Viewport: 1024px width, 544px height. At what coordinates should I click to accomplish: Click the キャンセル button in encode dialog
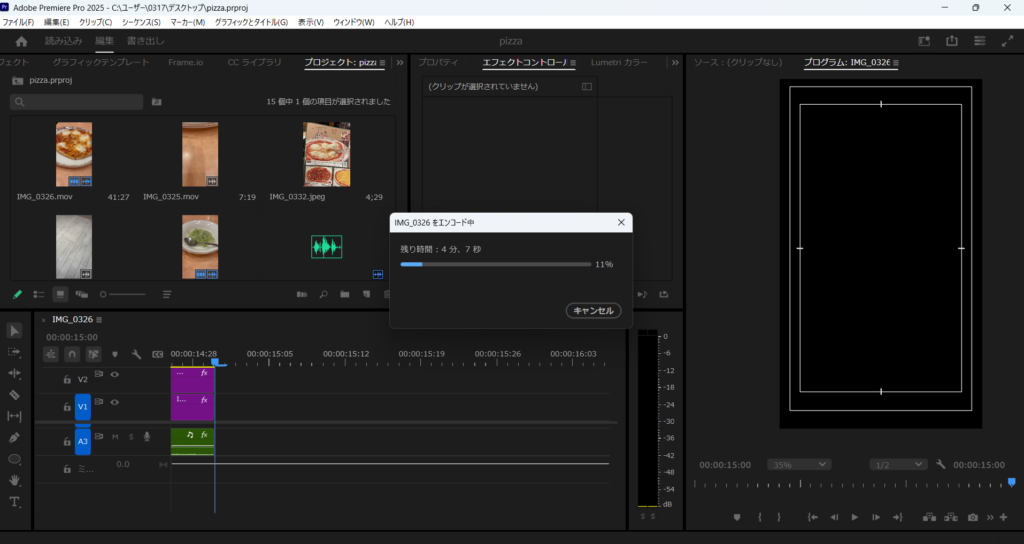click(x=593, y=311)
